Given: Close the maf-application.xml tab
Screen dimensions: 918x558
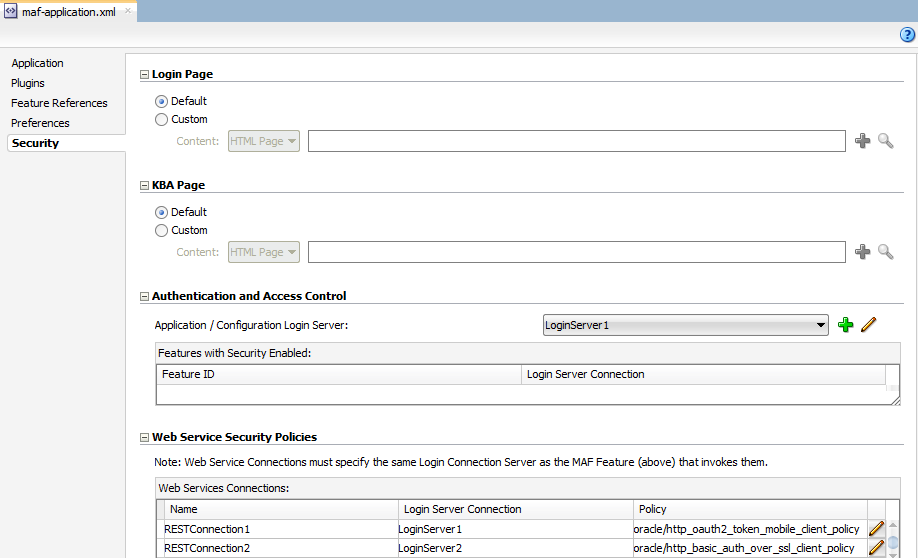Looking at the screenshot, I should click(128, 11).
